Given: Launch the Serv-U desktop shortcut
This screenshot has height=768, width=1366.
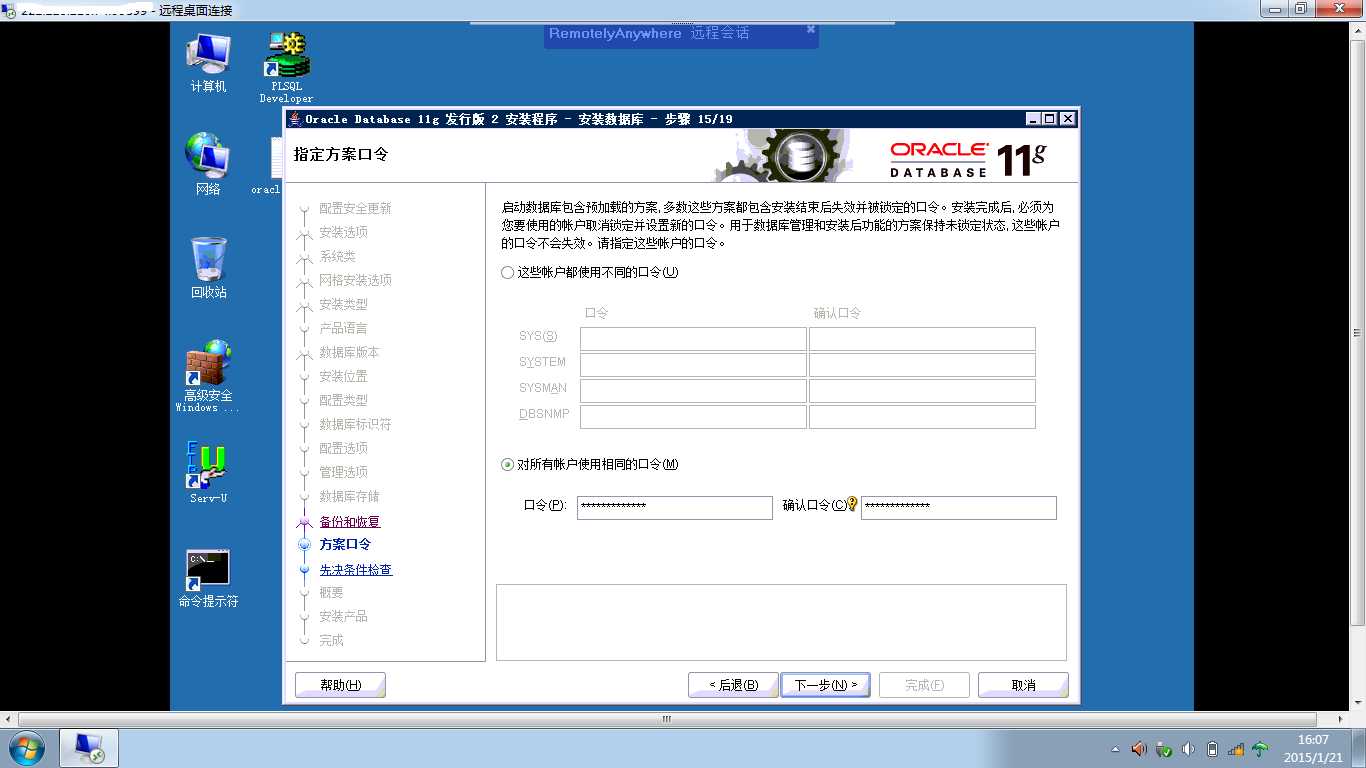Looking at the screenshot, I should pyautogui.click(x=208, y=472).
